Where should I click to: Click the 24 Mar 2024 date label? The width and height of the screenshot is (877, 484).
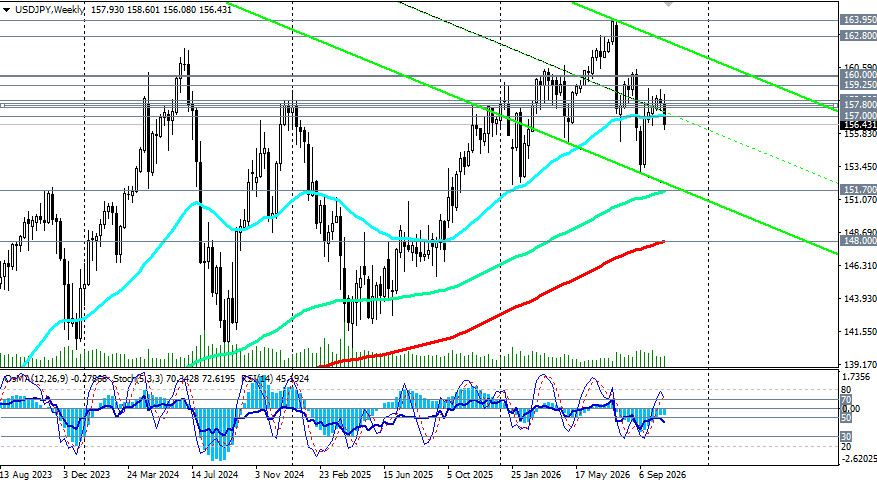click(153, 474)
